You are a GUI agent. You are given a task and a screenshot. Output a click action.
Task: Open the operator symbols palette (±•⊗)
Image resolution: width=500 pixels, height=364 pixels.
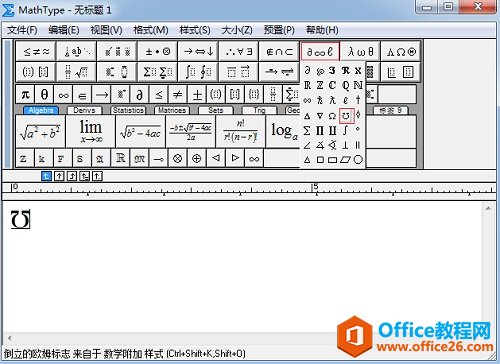tap(158, 51)
